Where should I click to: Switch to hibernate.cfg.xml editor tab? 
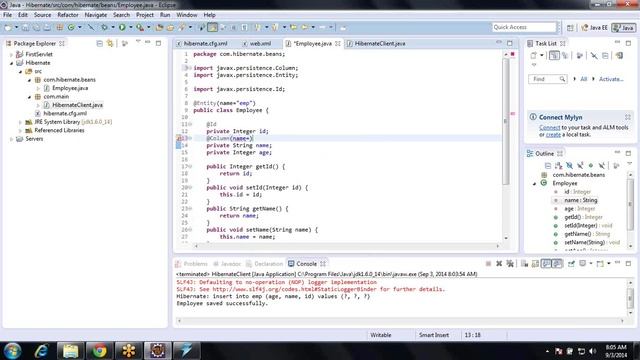(x=202, y=43)
